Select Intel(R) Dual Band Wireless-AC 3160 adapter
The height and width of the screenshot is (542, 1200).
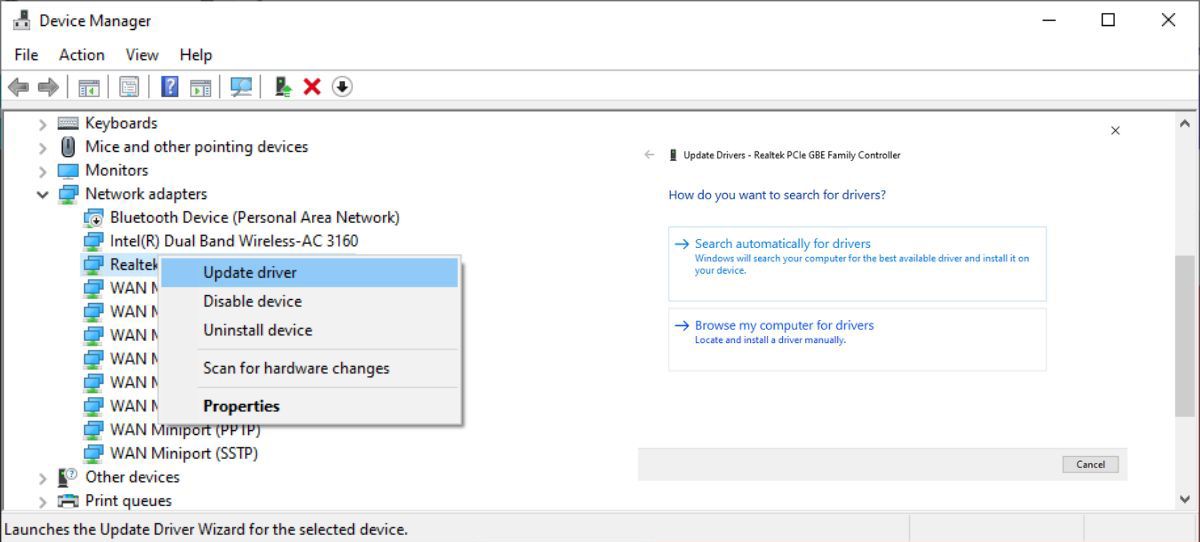(x=233, y=241)
